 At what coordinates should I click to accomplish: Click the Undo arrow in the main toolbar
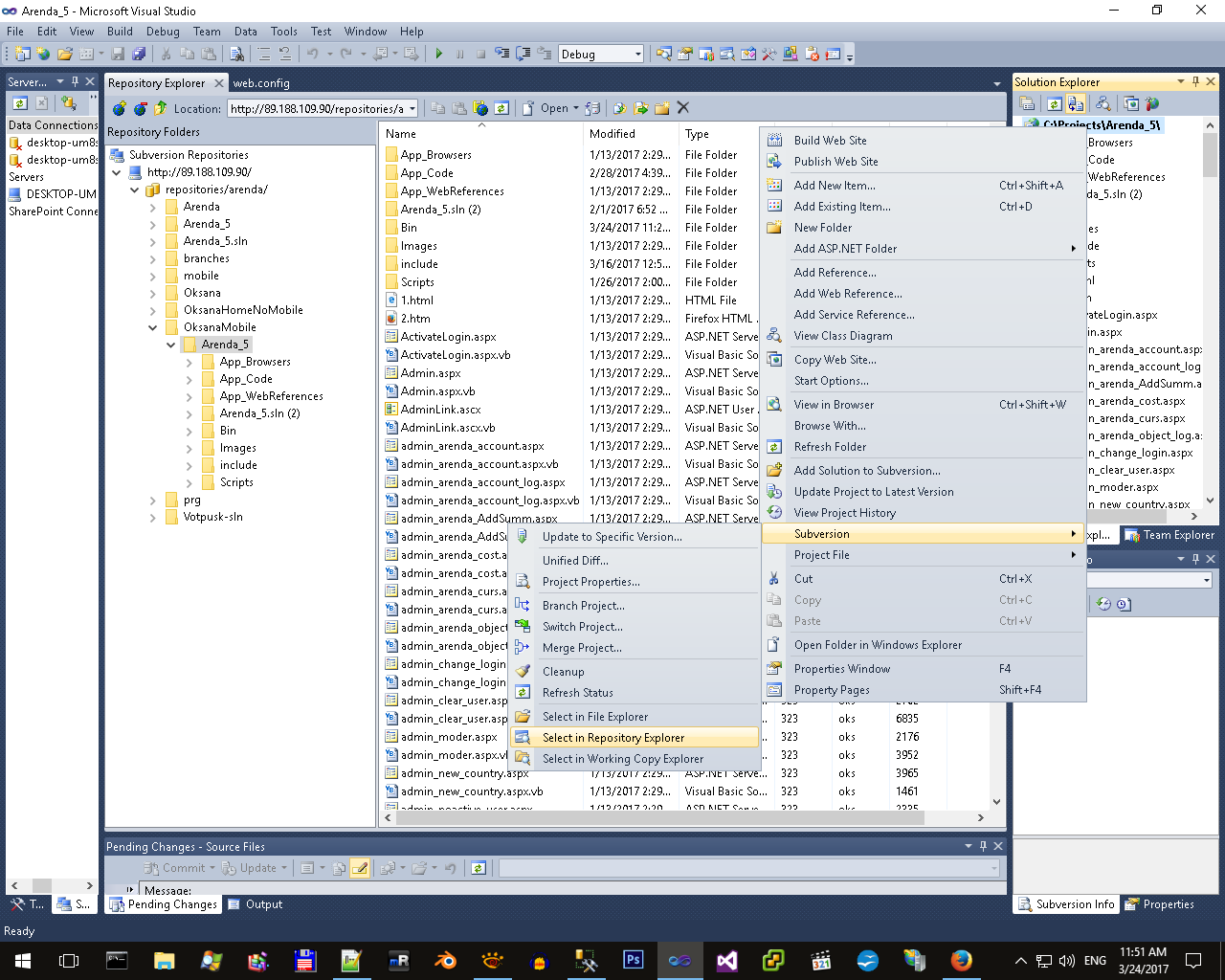point(312,54)
